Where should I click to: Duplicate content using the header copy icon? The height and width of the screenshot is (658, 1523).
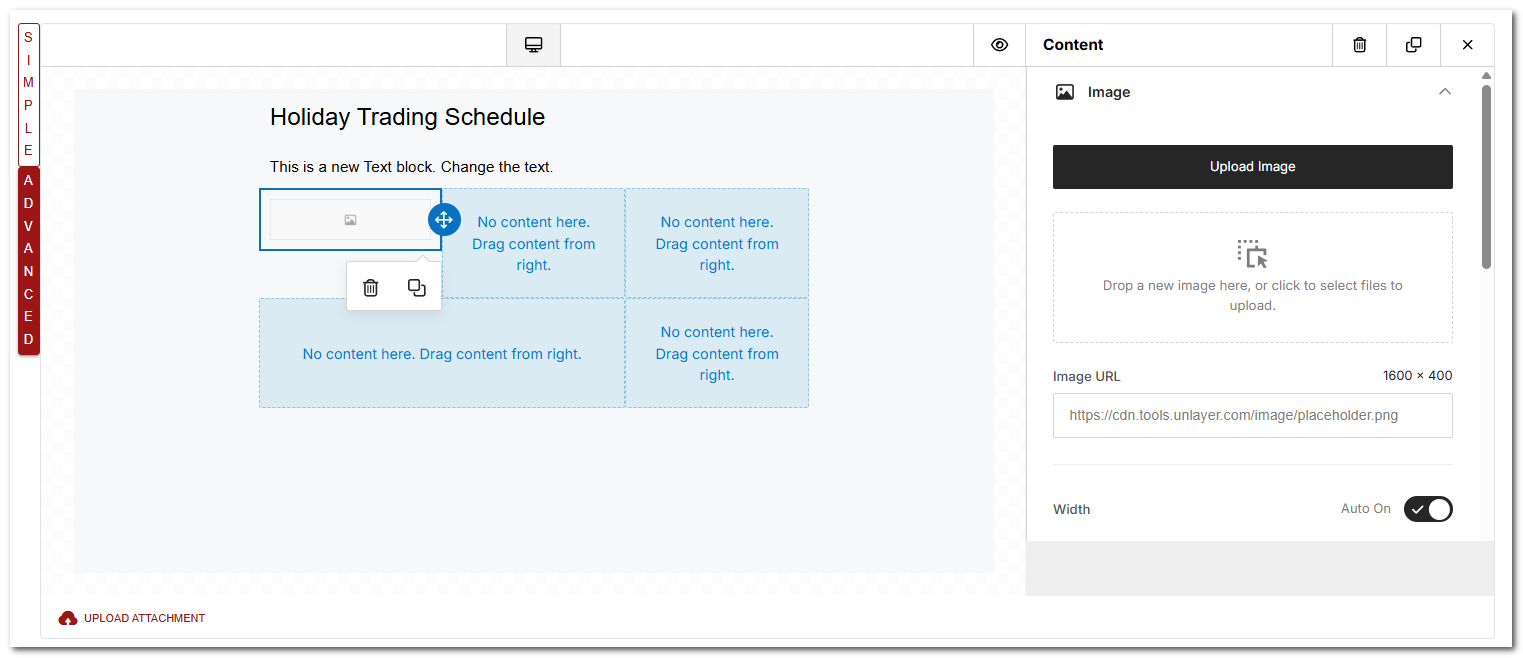pyautogui.click(x=1413, y=45)
